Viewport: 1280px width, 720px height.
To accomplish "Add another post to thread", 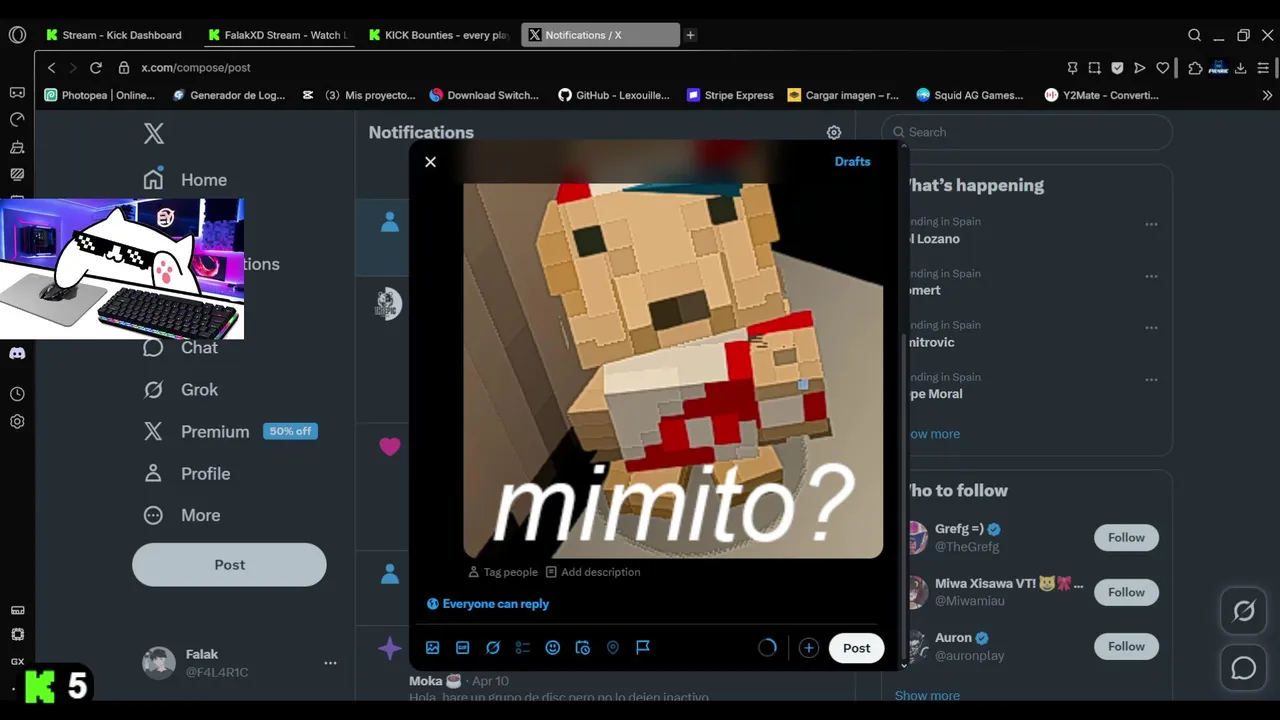I will point(809,648).
